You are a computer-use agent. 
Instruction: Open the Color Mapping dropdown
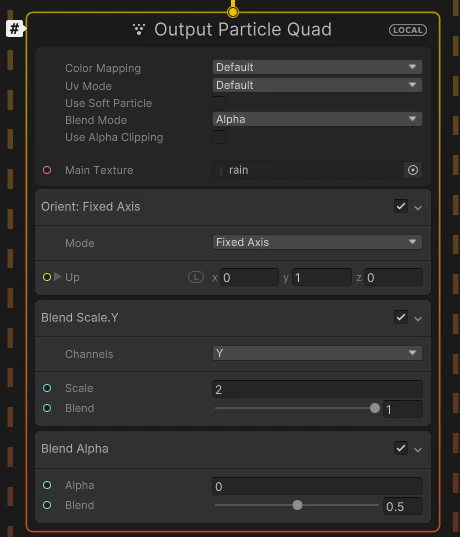(317, 67)
